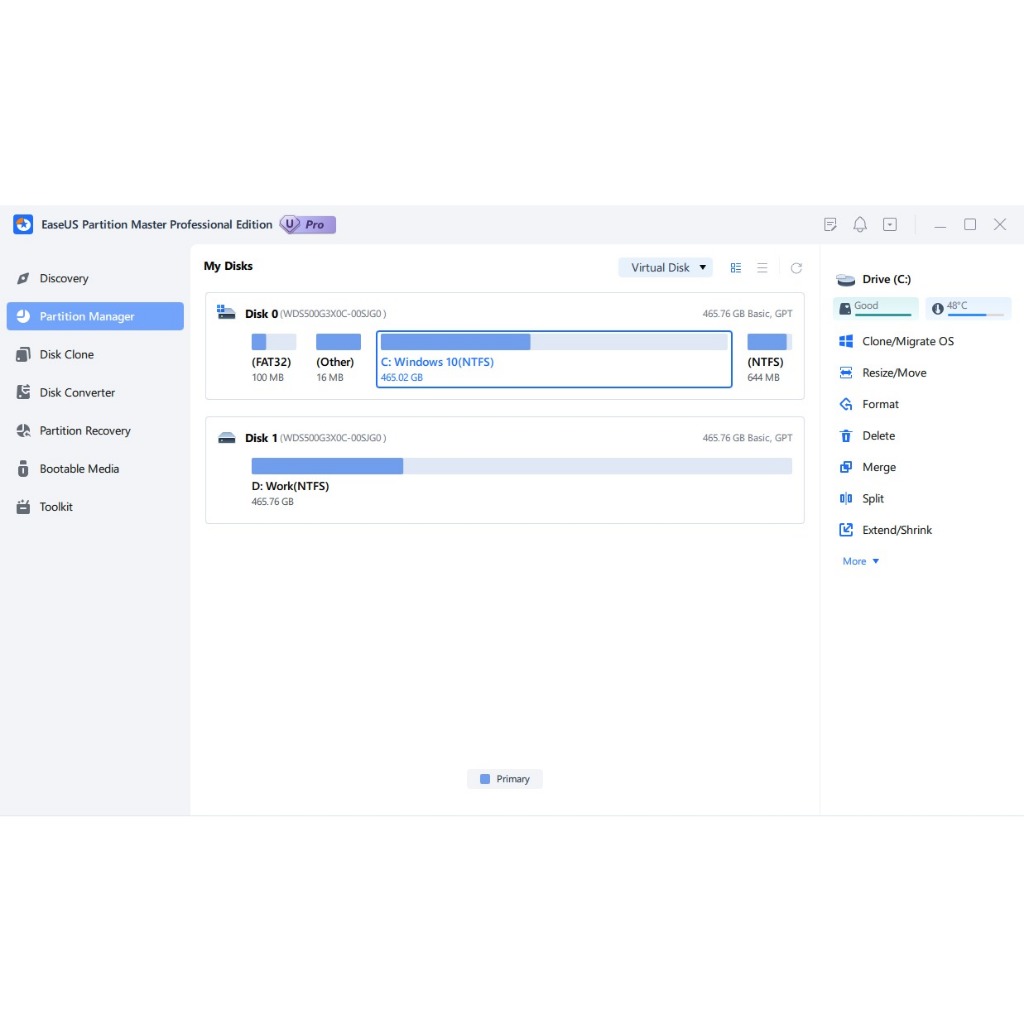Click the My Disks heading

pos(228,266)
